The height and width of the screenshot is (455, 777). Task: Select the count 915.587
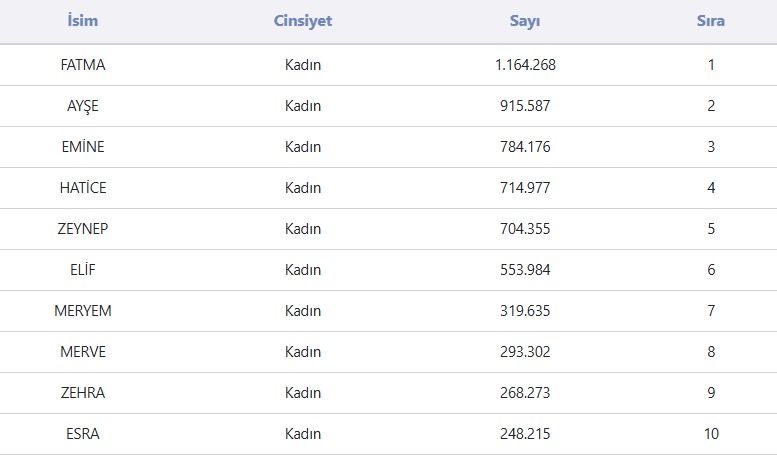[525, 106]
